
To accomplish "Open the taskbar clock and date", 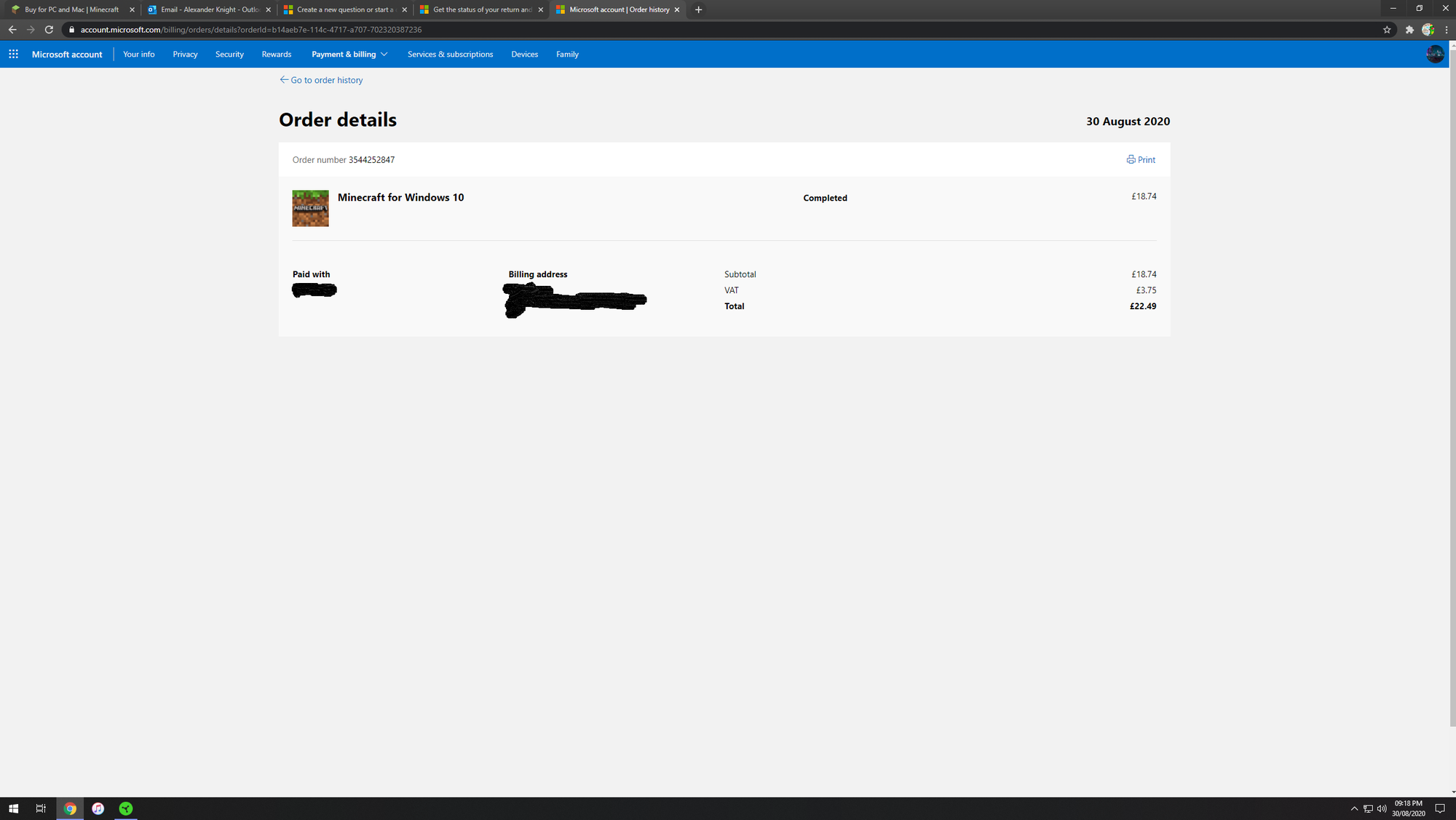I will point(1408,808).
